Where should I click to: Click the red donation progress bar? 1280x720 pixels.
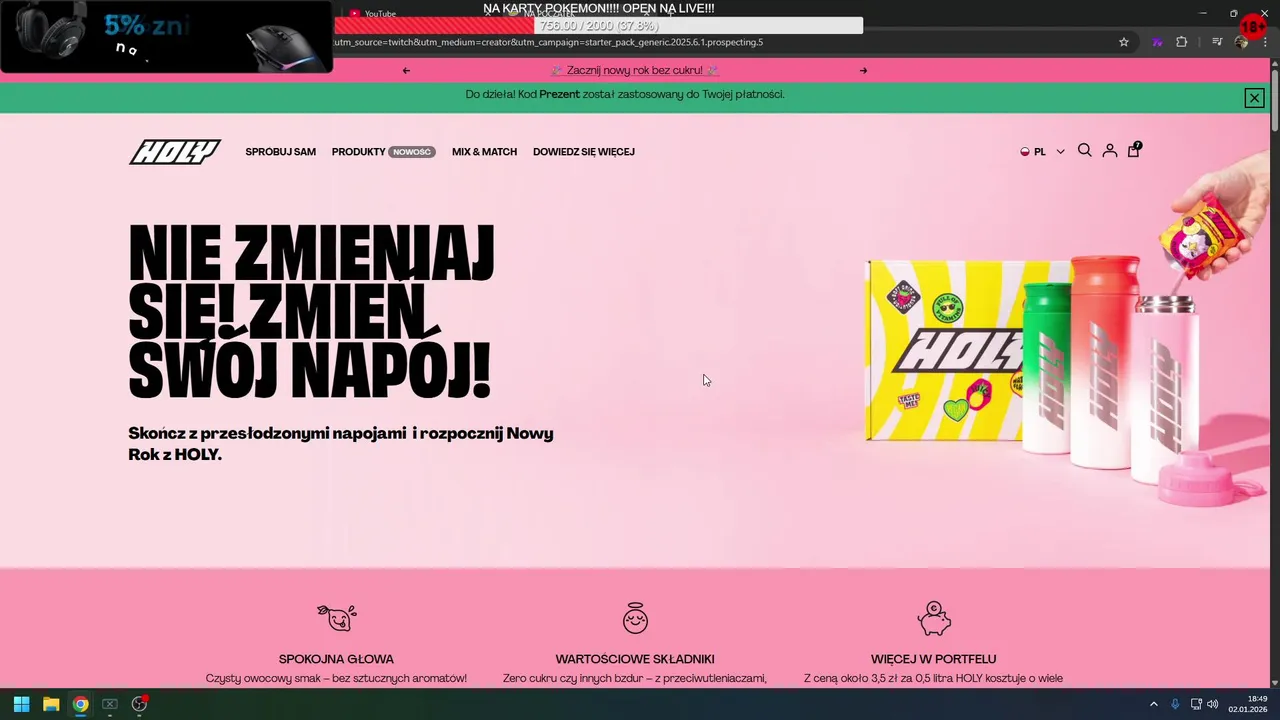tap(598, 26)
